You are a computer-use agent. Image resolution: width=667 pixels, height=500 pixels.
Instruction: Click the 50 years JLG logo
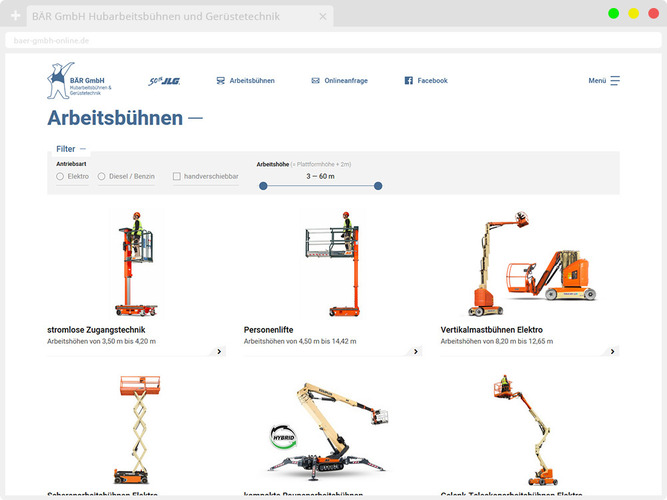163,81
